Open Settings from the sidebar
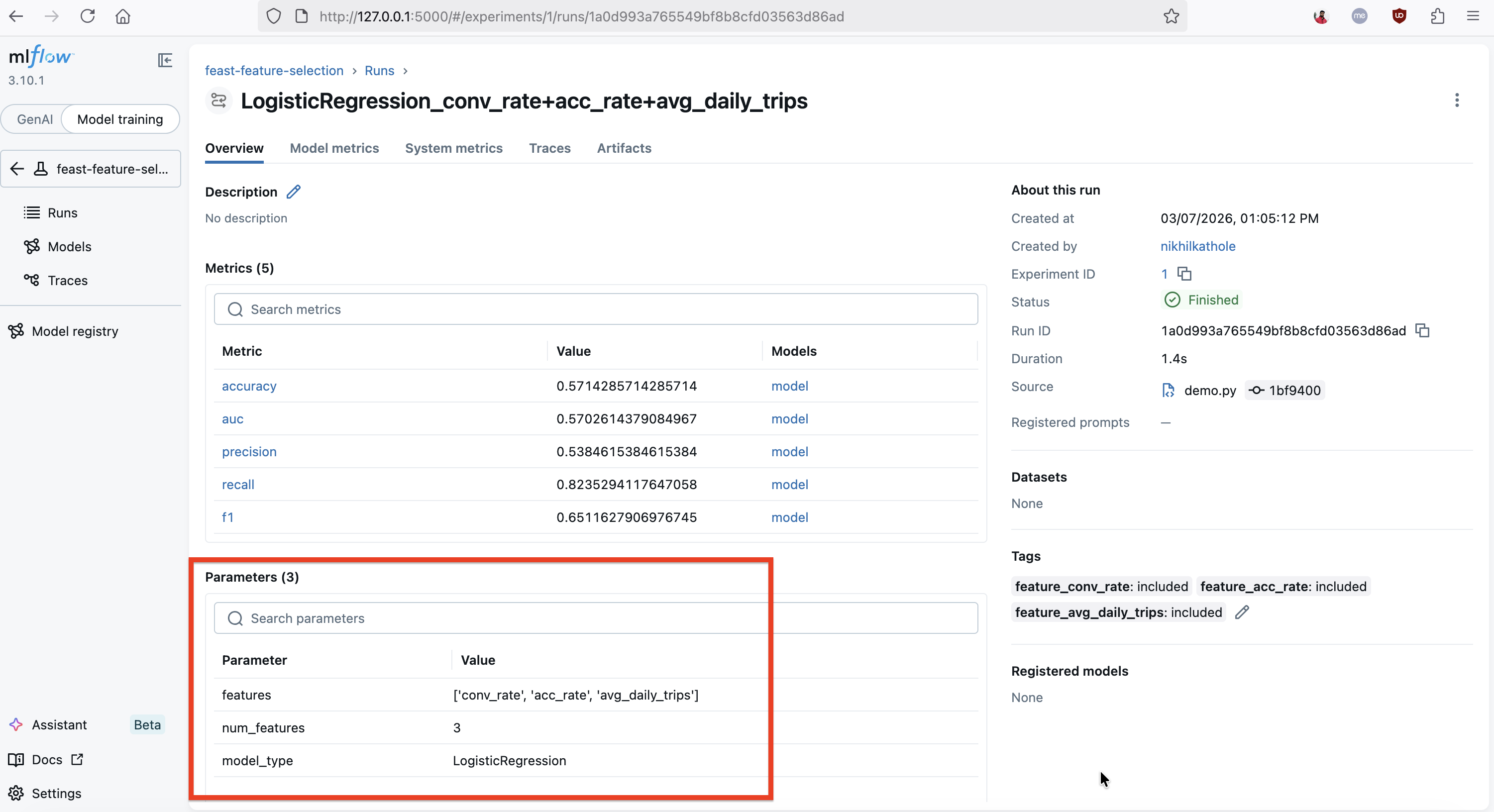This screenshot has height=812, width=1494. click(x=56, y=793)
